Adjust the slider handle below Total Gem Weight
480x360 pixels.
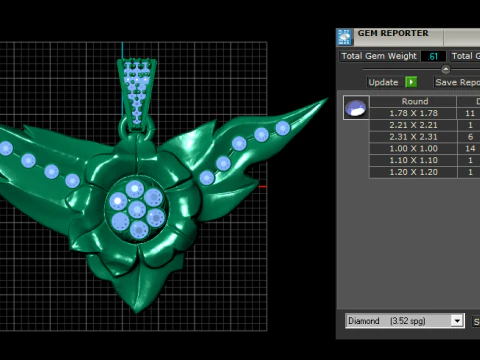[x=446, y=69]
